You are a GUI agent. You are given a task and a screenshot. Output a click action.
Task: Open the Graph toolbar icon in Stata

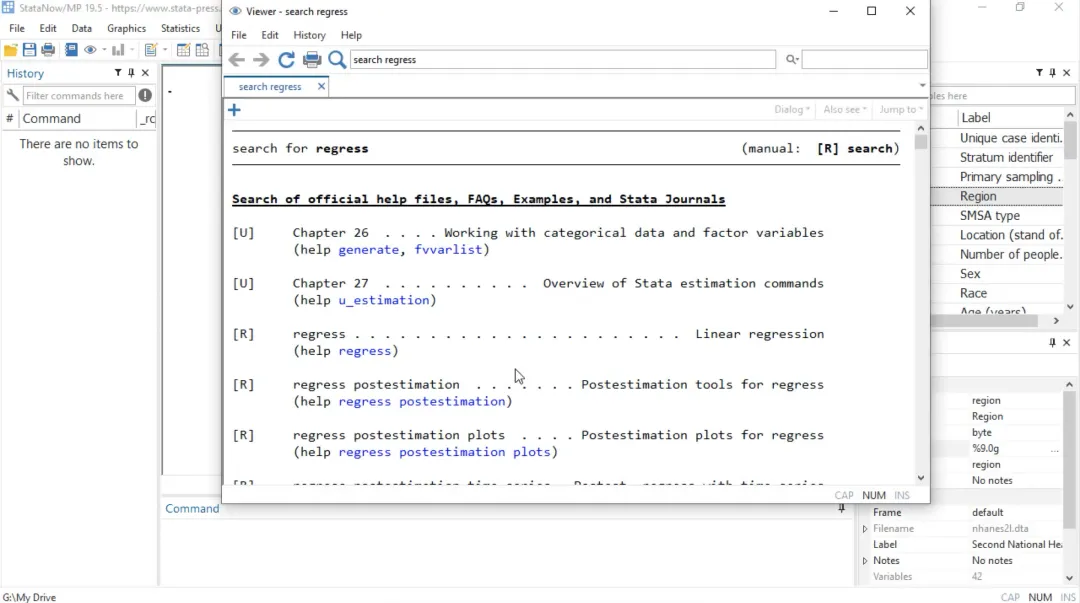(118, 50)
